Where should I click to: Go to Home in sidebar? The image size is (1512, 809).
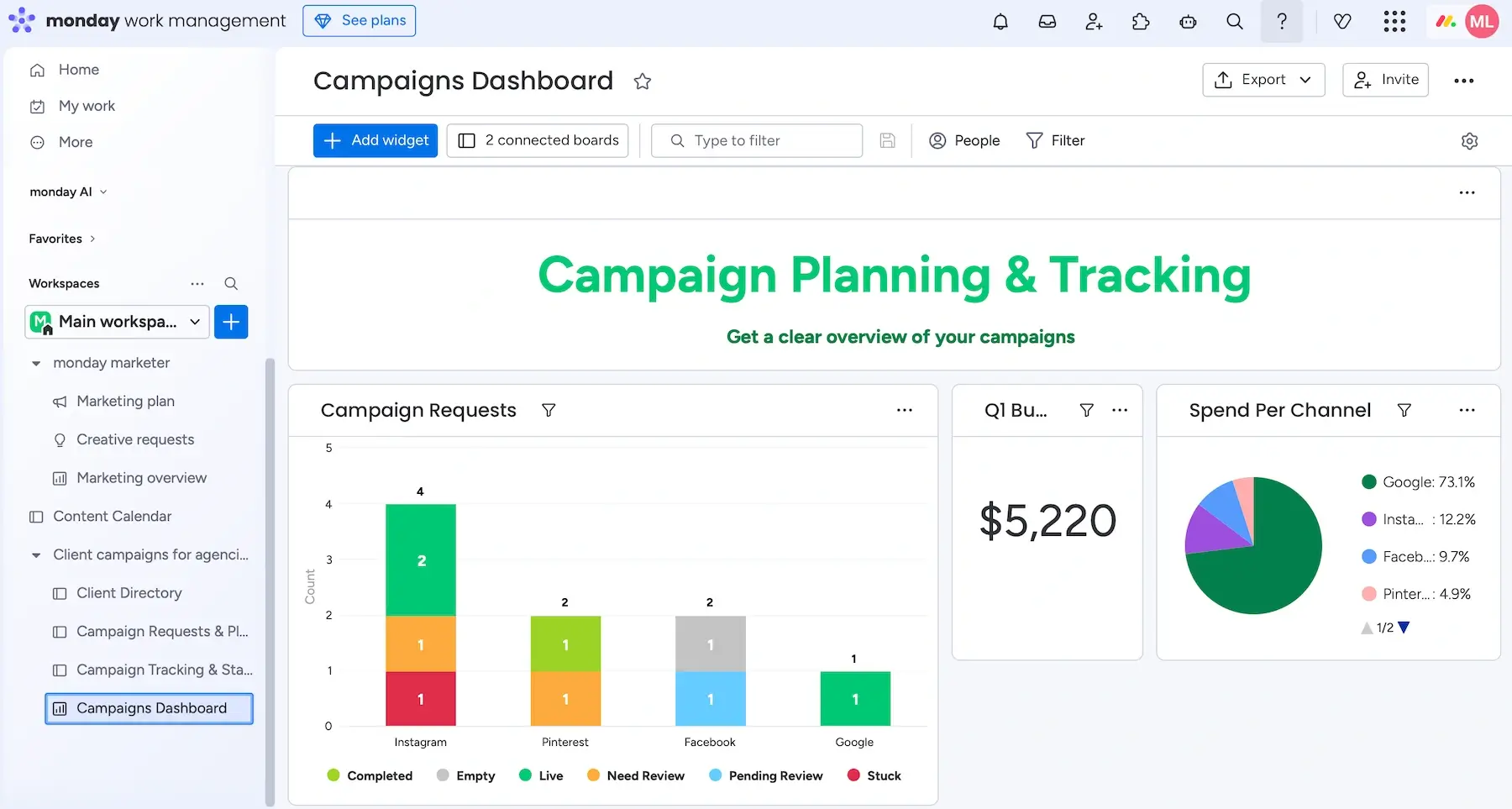64,70
